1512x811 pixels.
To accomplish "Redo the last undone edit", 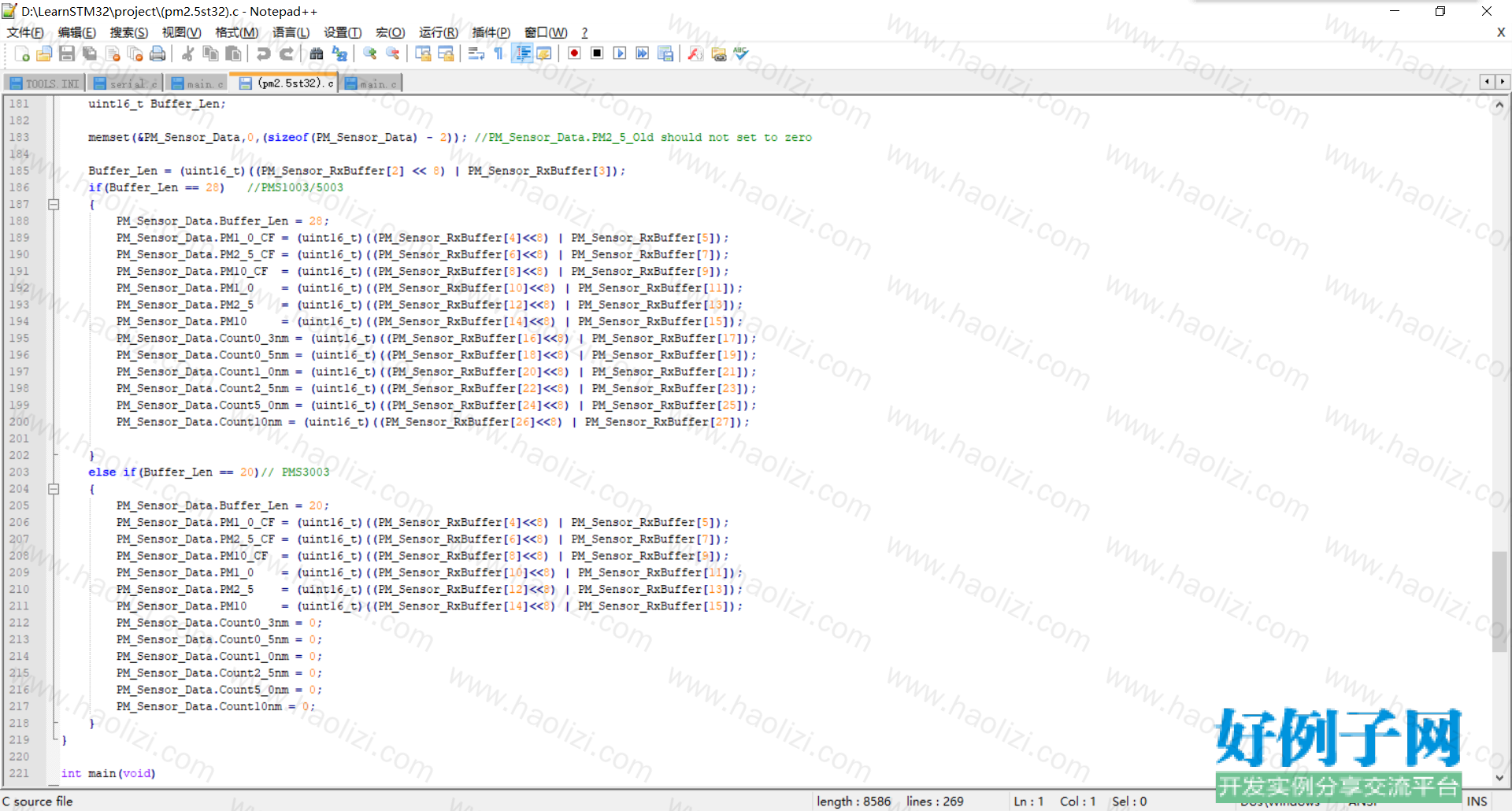I will pos(286,54).
